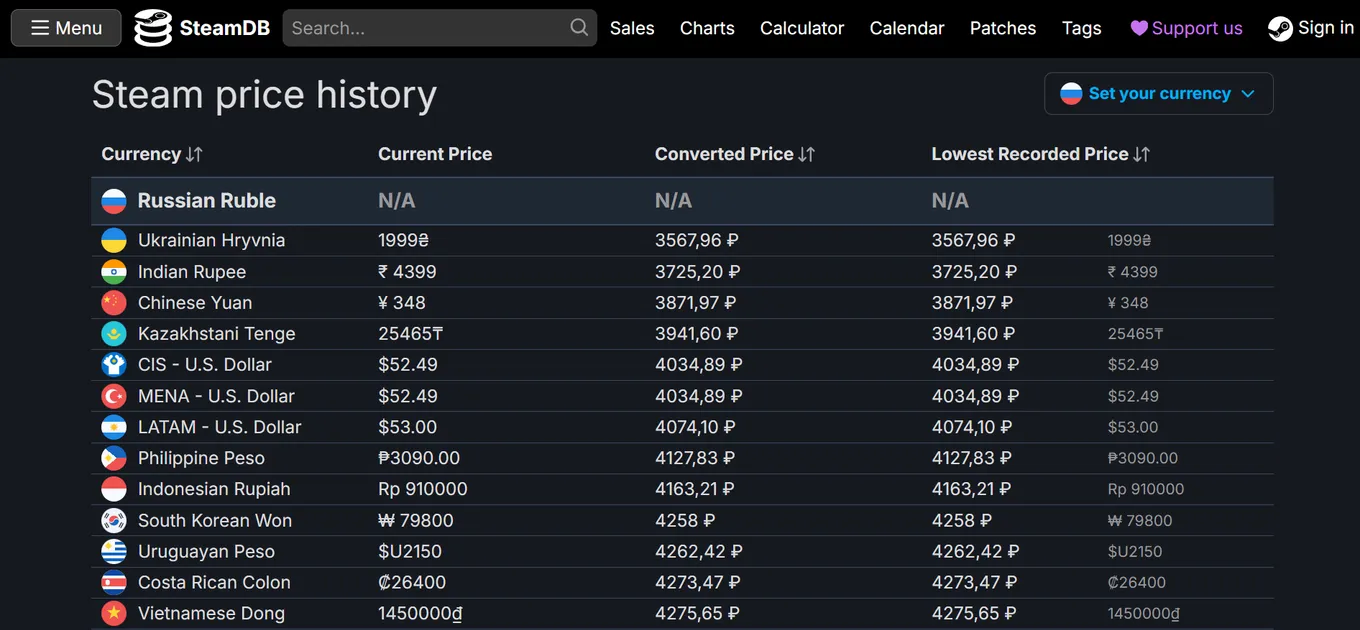Click the Kazakhstani Tenge flag icon
The width and height of the screenshot is (1360, 630).
coord(114,333)
